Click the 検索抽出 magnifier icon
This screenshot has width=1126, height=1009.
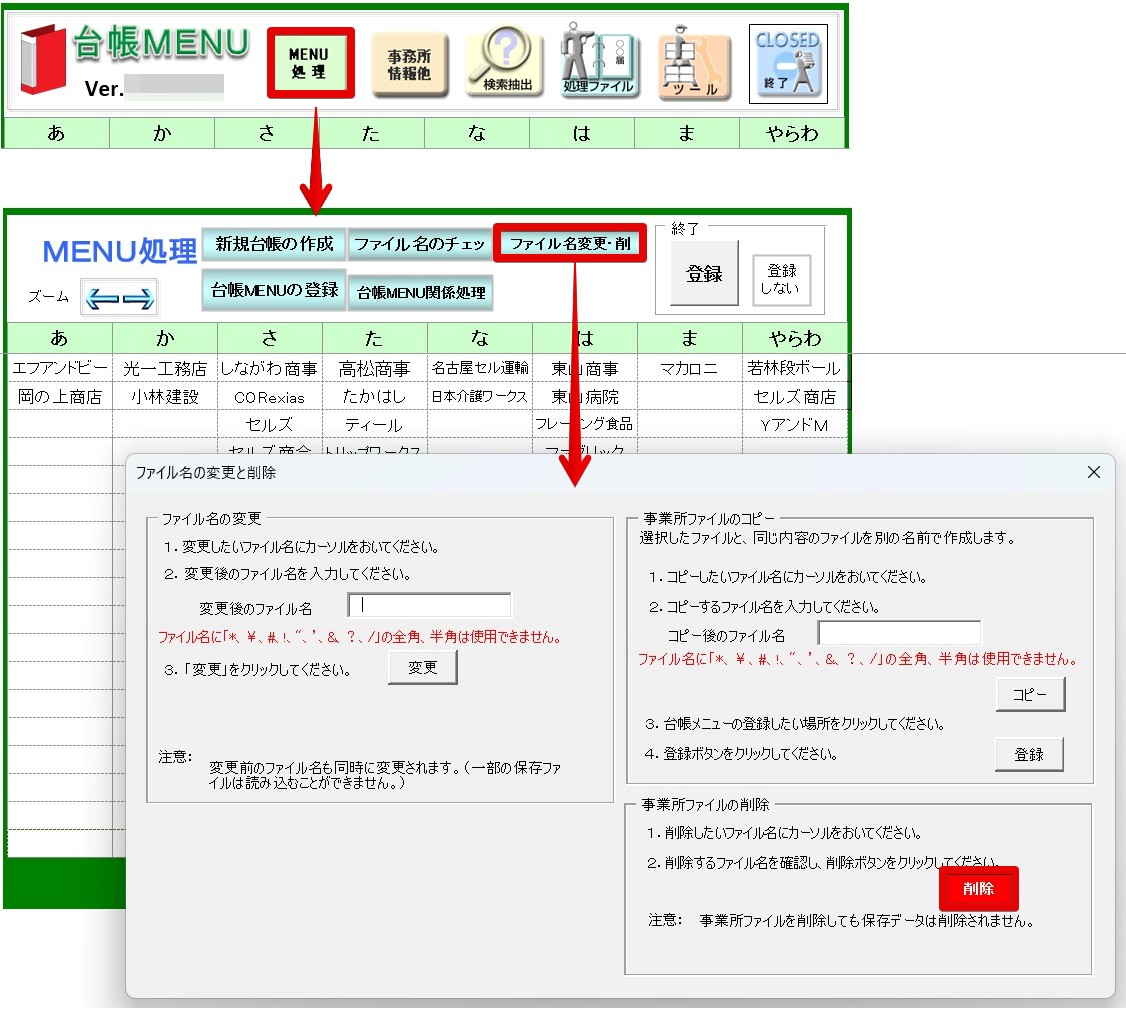(x=505, y=61)
